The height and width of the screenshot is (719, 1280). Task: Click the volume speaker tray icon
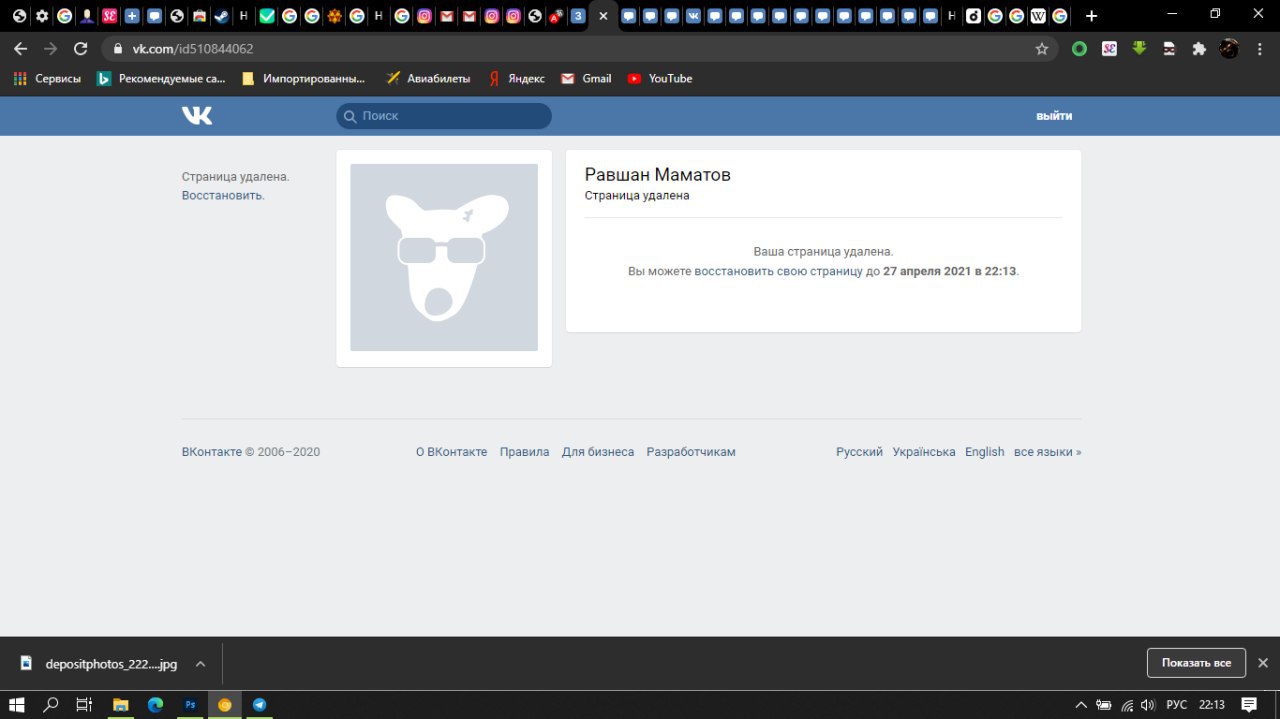[1148, 705]
